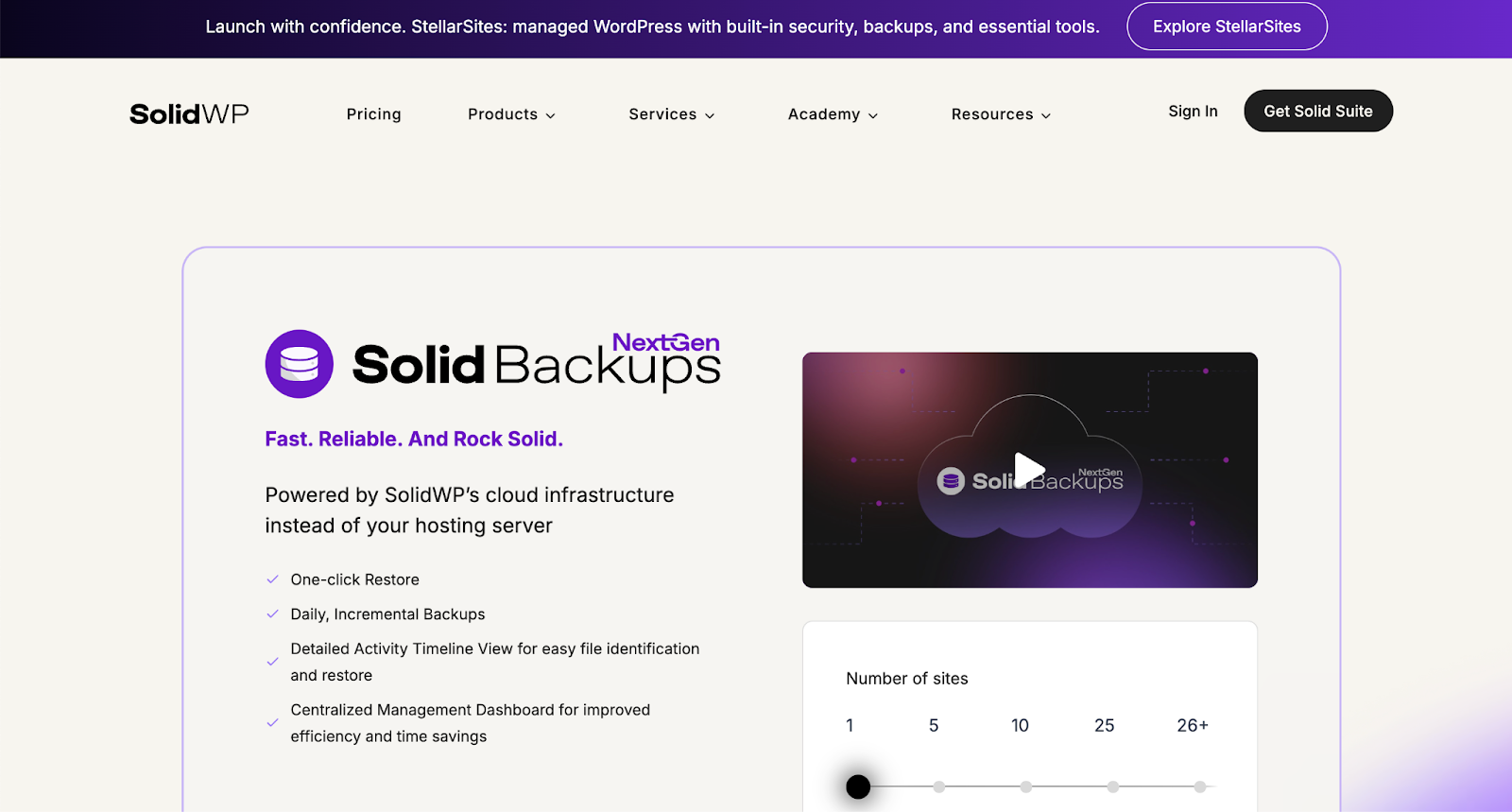Click the purple Solid Backups database icon
The image size is (1512, 812).
click(299, 364)
